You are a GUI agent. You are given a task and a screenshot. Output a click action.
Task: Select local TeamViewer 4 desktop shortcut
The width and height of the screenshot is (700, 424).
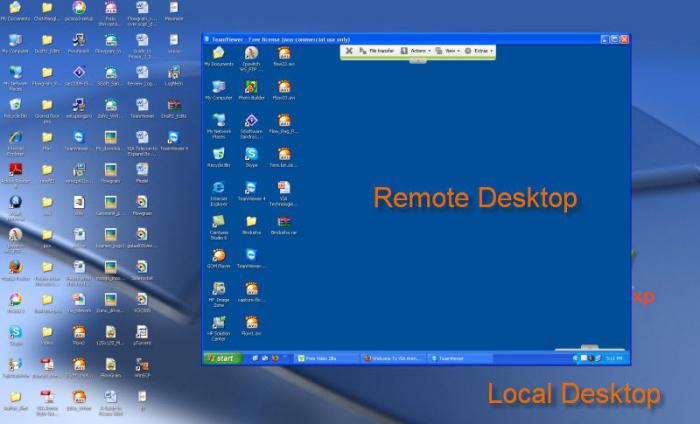[x=174, y=141]
